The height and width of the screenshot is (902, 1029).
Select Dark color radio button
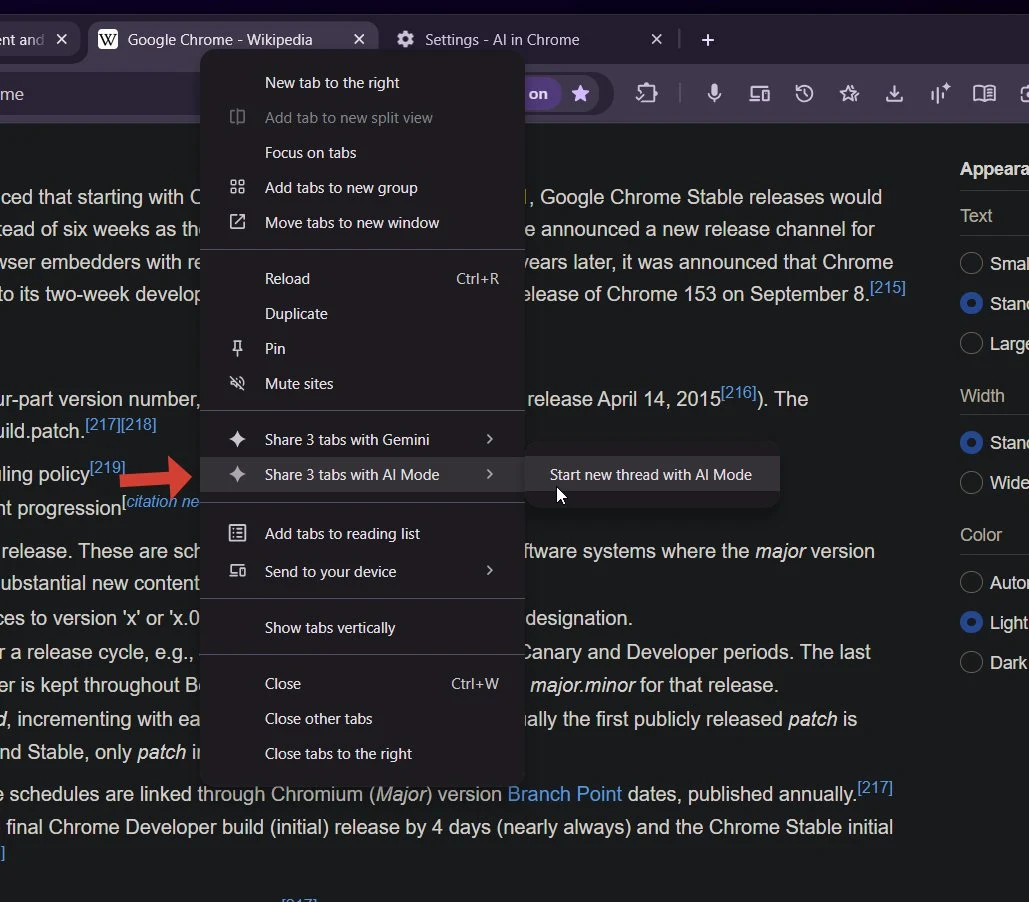(x=971, y=662)
